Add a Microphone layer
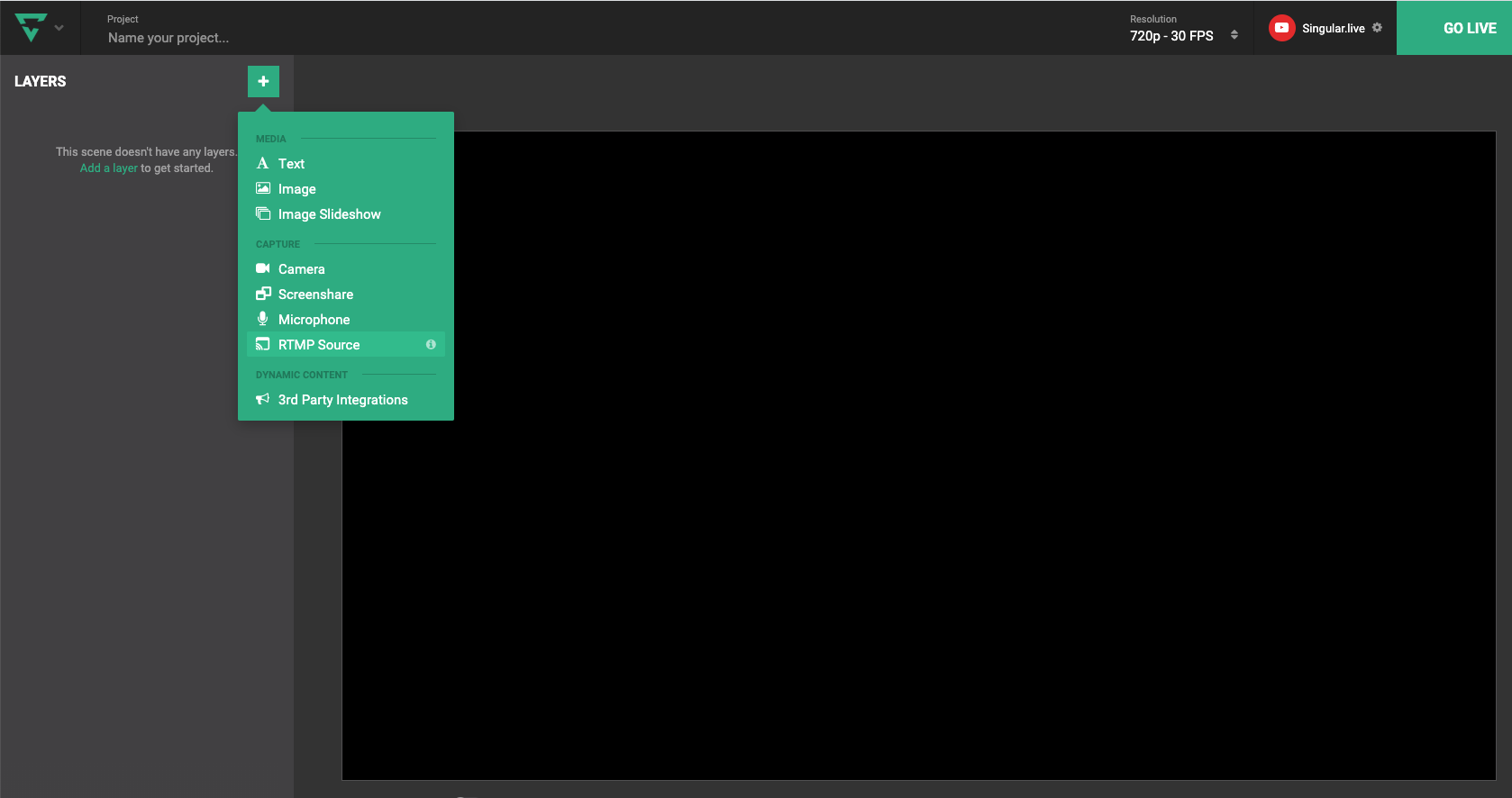 [346, 320]
